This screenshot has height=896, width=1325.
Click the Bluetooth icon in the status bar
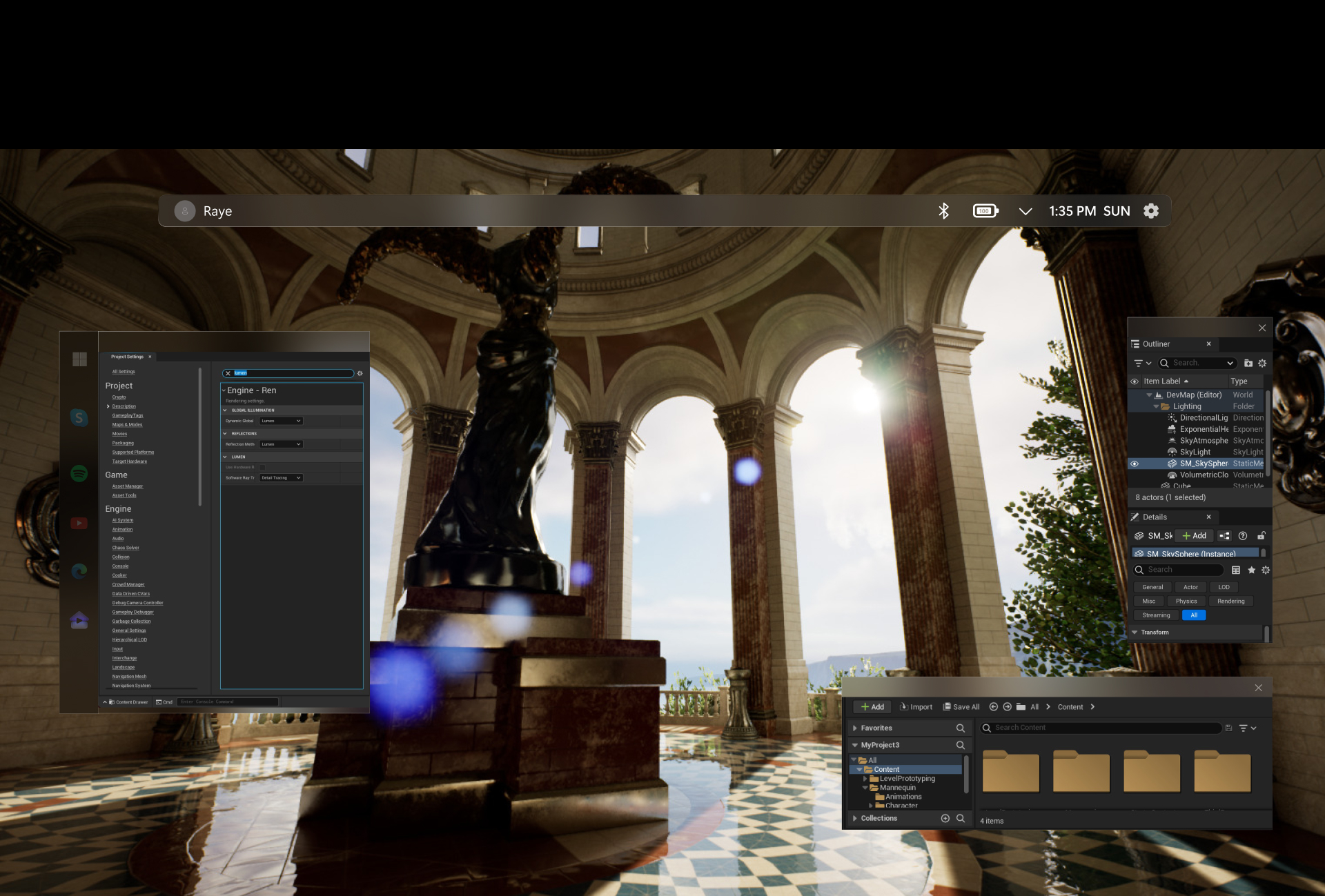tap(943, 211)
